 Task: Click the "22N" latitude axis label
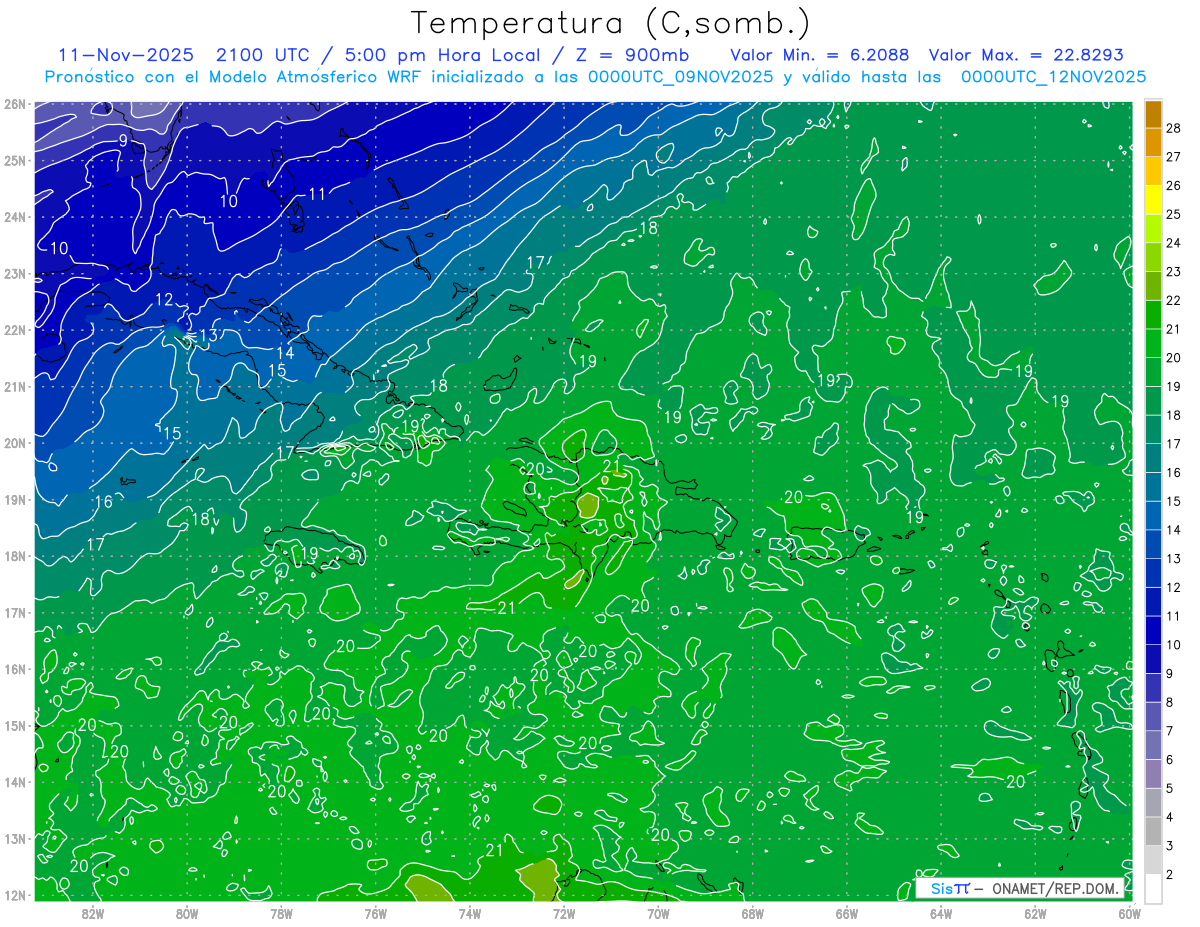pos(14,330)
